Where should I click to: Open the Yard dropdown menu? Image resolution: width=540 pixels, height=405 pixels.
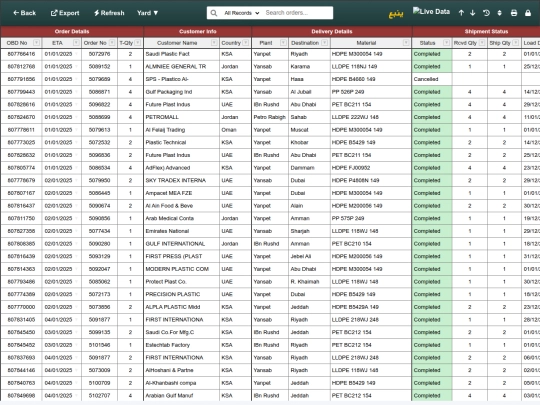point(147,13)
